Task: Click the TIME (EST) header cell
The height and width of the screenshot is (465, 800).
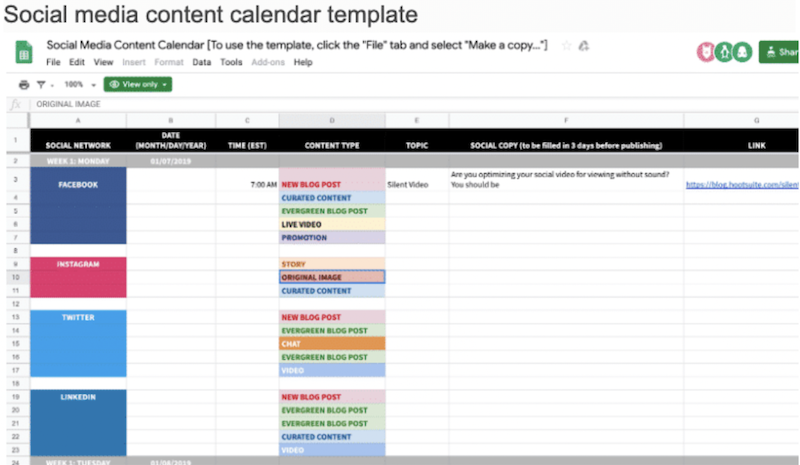Action: tap(247, 140)
